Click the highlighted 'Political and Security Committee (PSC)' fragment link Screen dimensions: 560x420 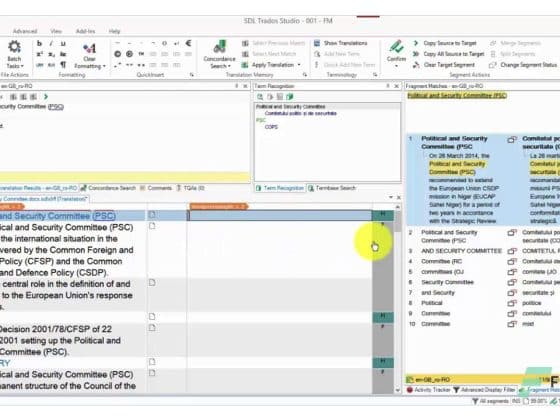[457, 95]
